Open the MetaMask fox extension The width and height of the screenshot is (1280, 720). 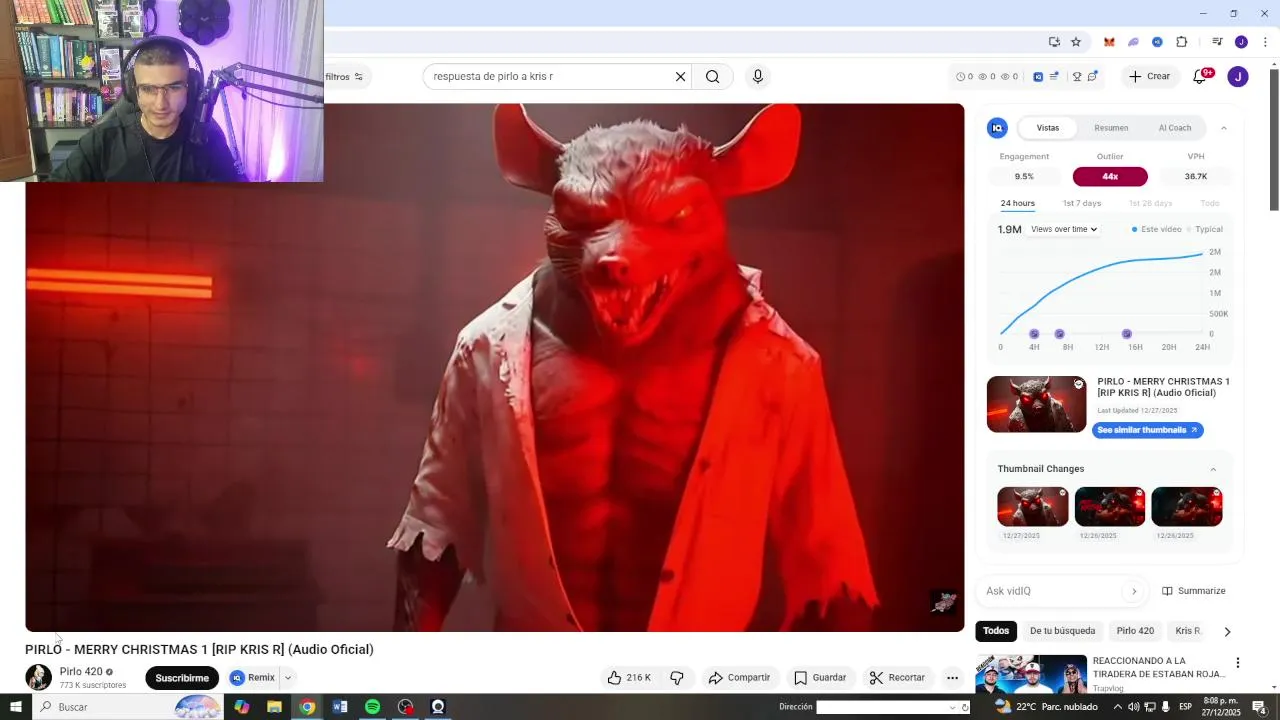point(1109,42)
